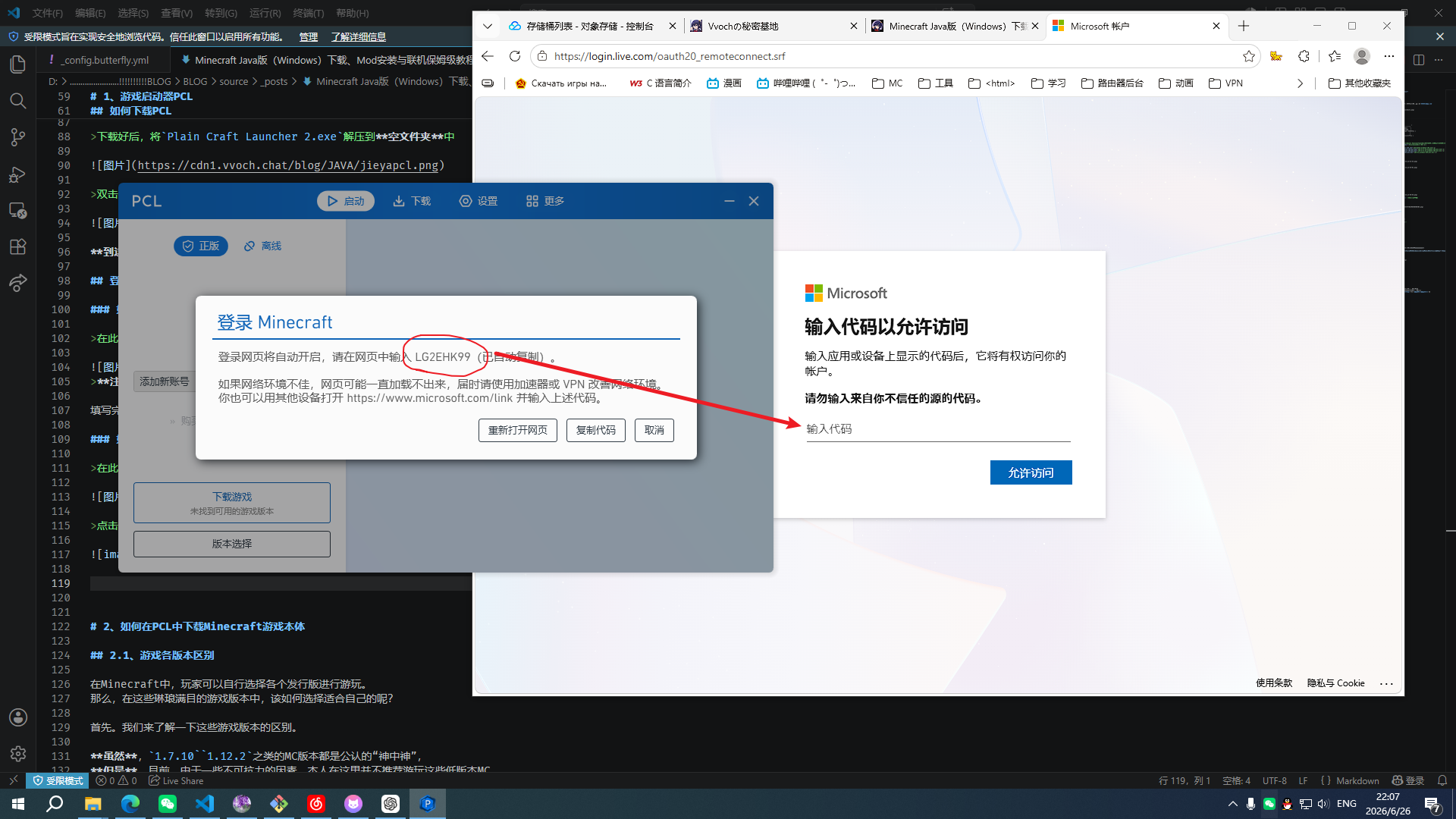Open the MC bookmarks folder
The image size is (1456, 819).
tap(887, 83)
